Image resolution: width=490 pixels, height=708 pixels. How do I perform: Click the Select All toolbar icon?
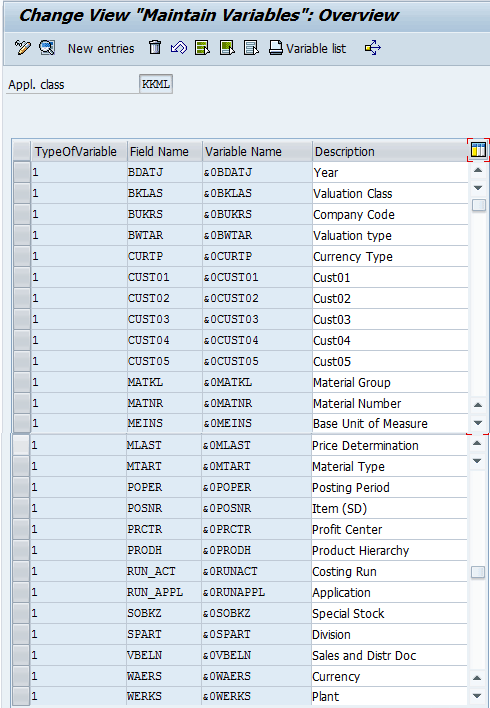202,47
